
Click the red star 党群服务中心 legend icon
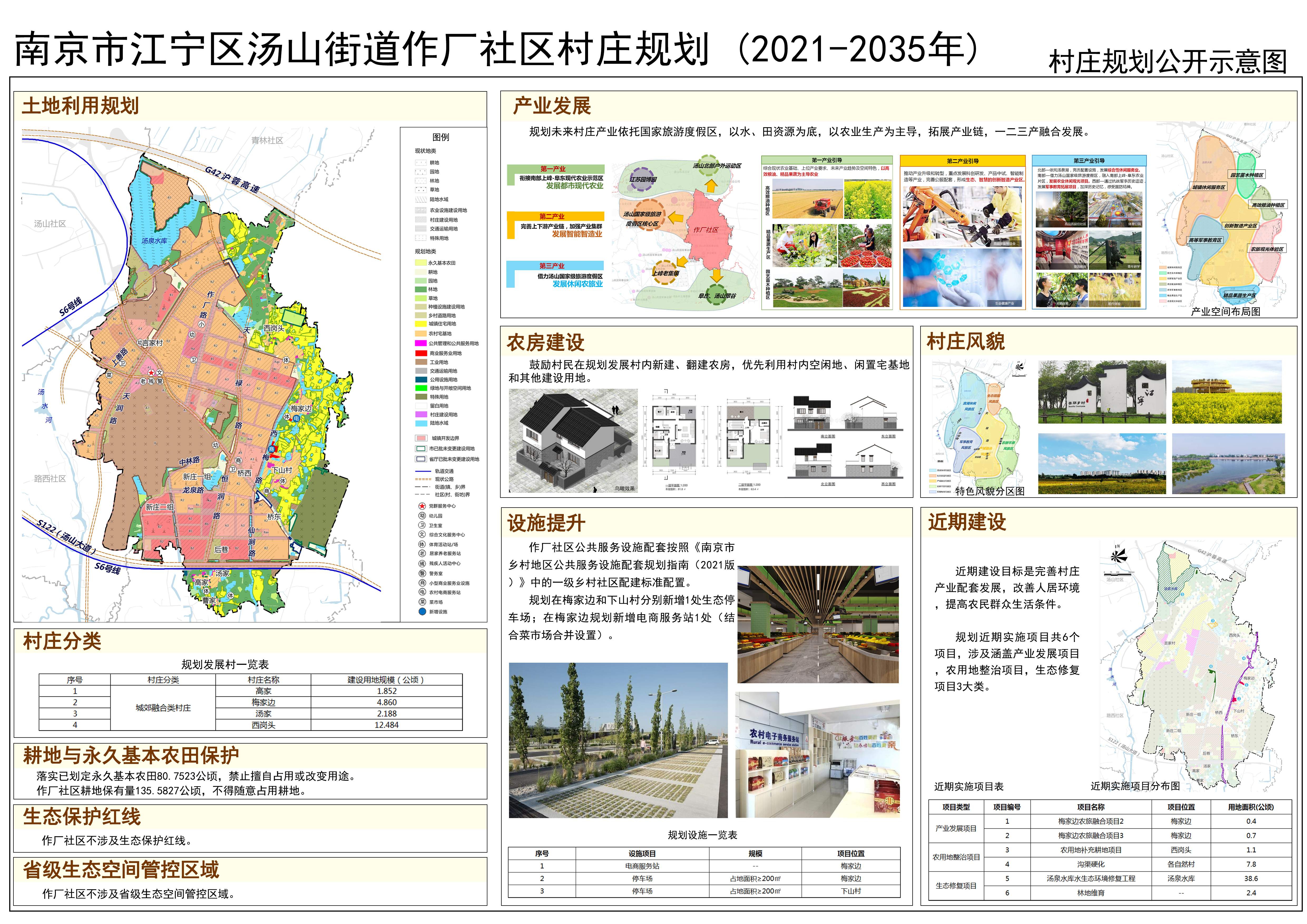tap(422, 506)
